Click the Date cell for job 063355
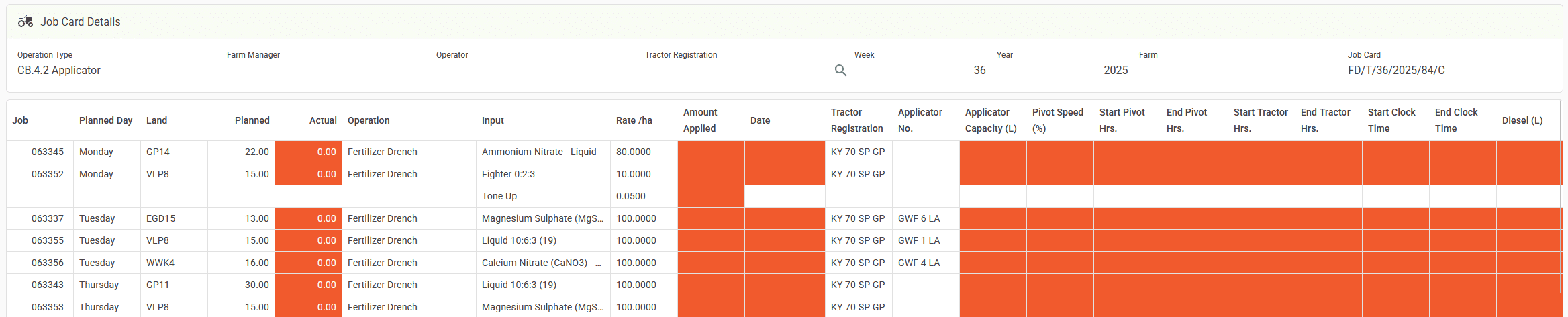 tap(784, 240)
